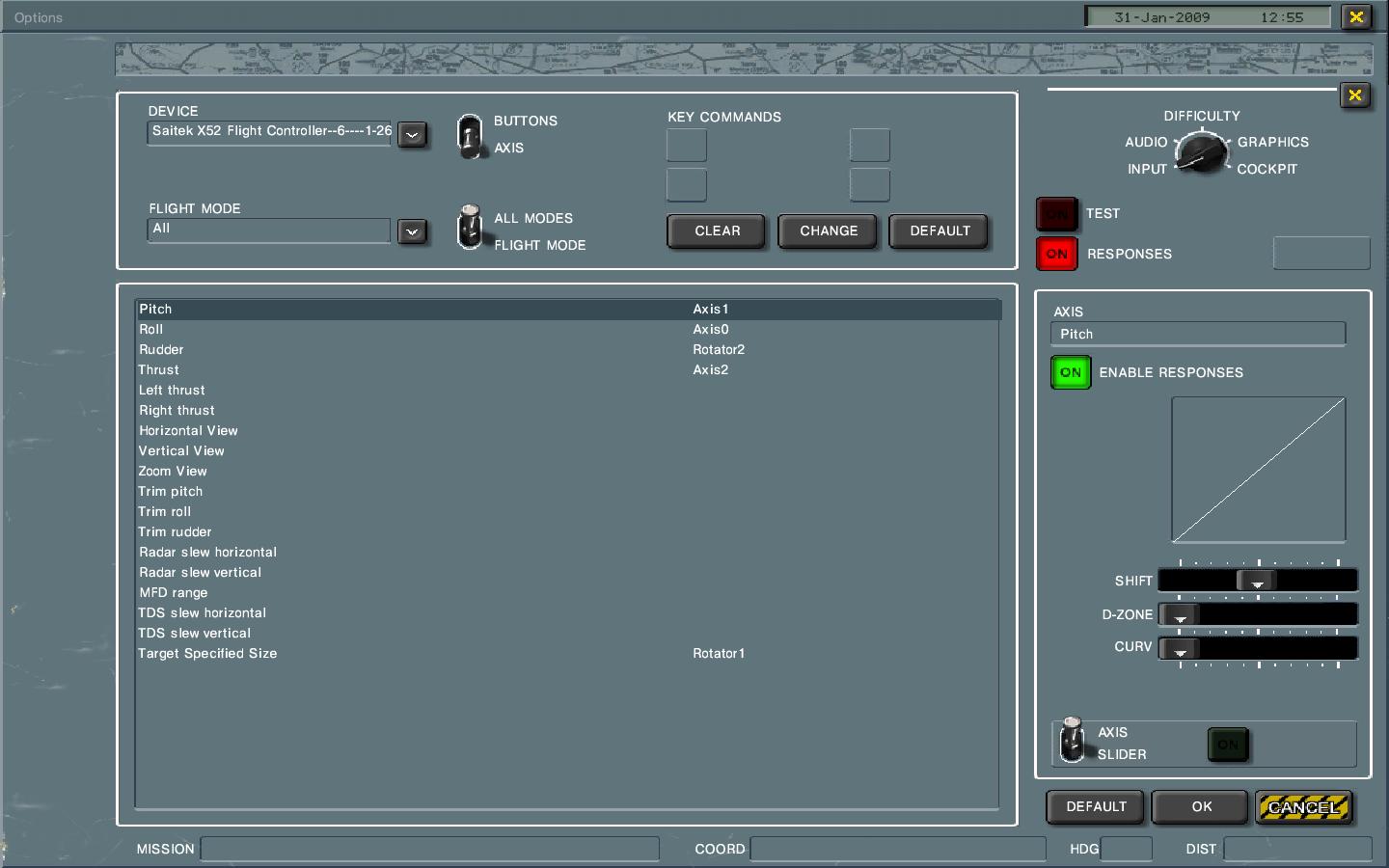The height and width of the screenshot is (868, 1389).
Task: Toggle the red RESPONSES ON button
Action: [x=1057, y=254]
